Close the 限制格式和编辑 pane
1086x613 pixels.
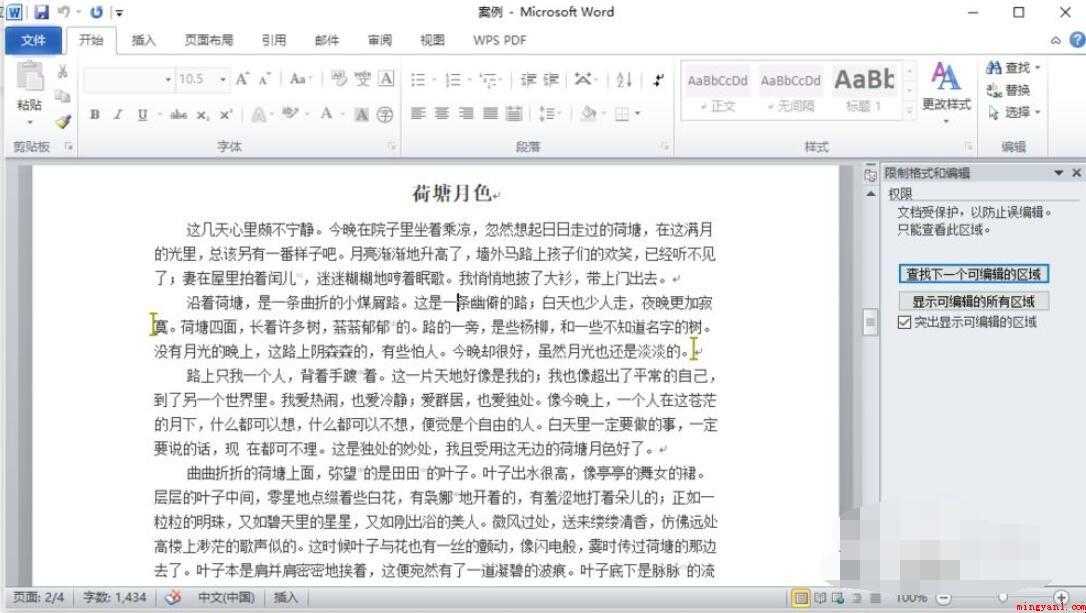[1076, 172]
